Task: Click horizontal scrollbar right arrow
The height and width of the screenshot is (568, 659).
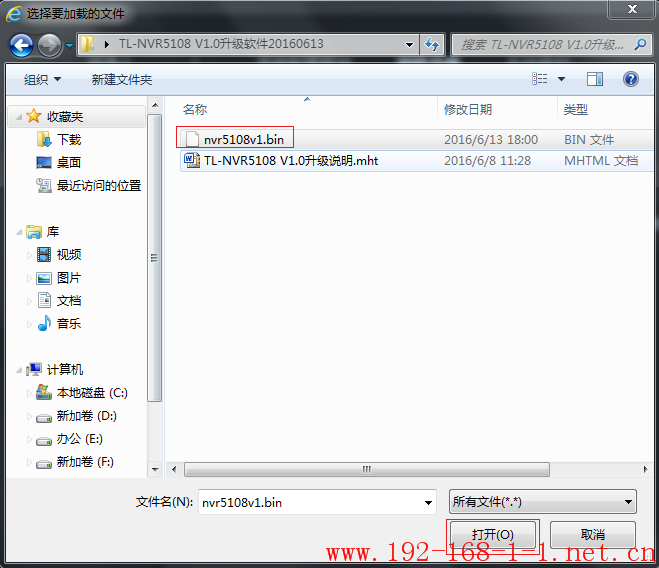Action: click(645, 469)
